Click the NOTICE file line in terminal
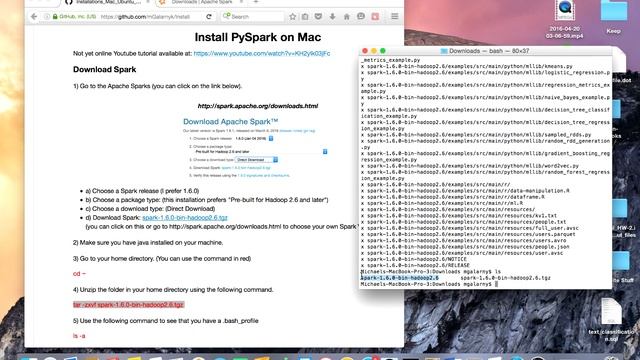The height and width of the screenshot is (360, 640). point(413,259)
